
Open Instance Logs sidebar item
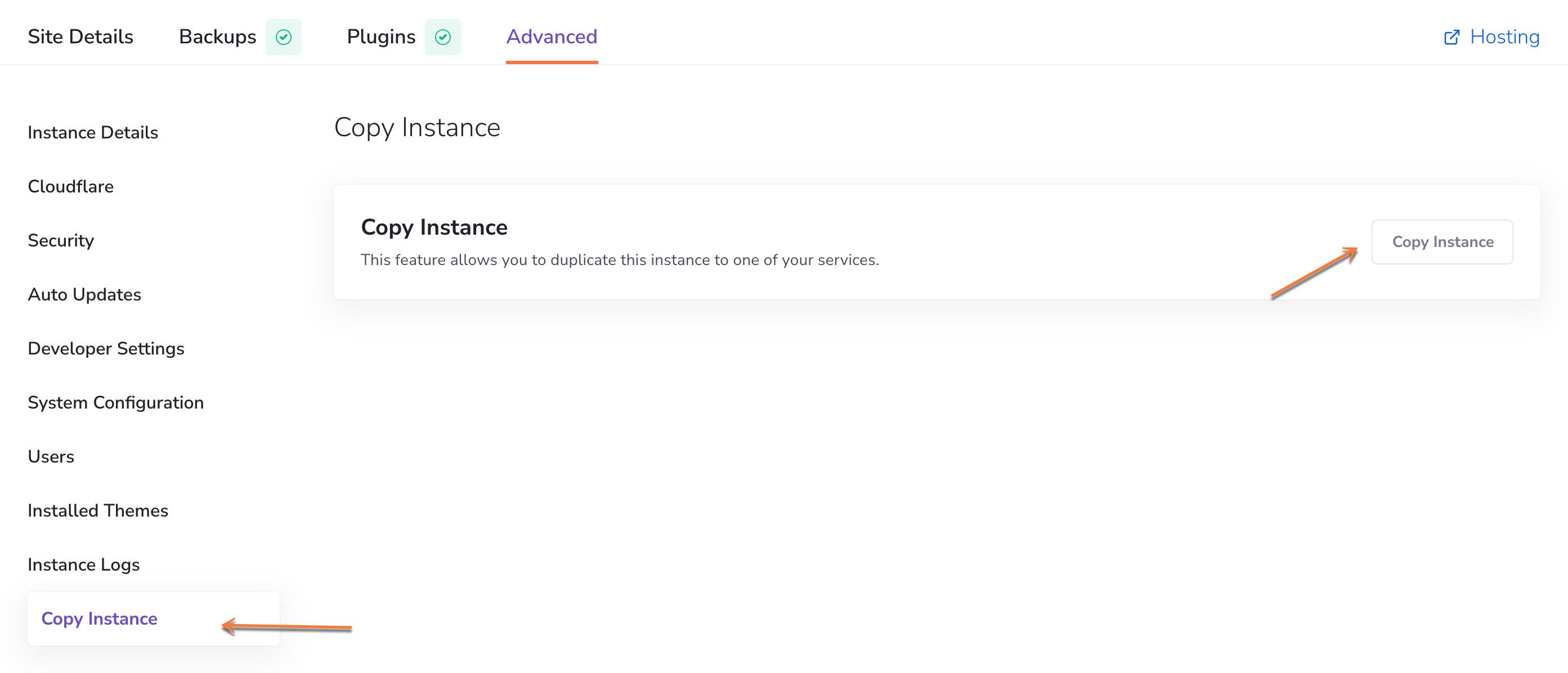(x=83, y=565)
